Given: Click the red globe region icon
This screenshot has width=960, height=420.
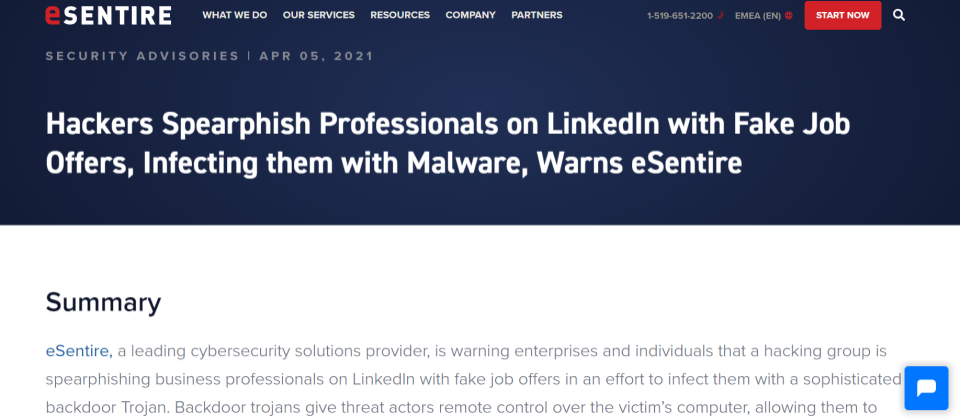Looking at the screenshot, I should click(x=789, y=15).
